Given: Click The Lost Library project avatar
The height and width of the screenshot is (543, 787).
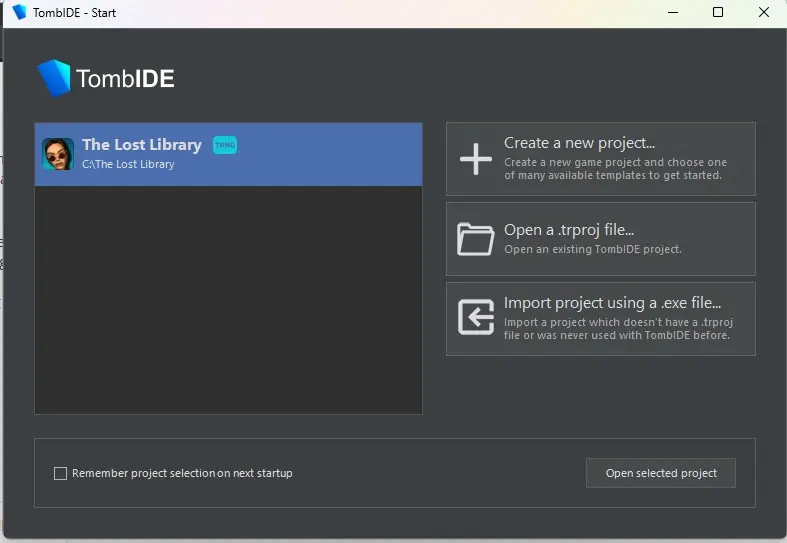Looking at the screenshot, I should click(x=58, y=154).
